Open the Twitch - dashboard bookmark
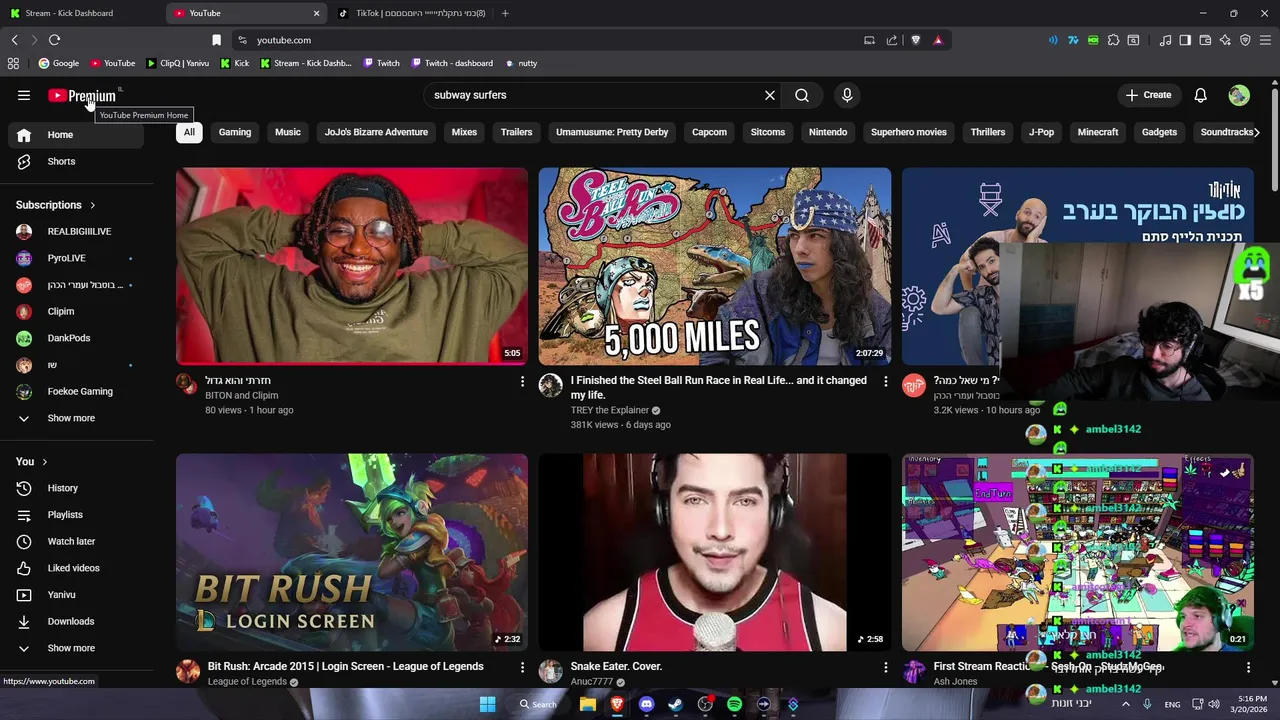This screenshot has height=720, width=1280. coord(451,63)
